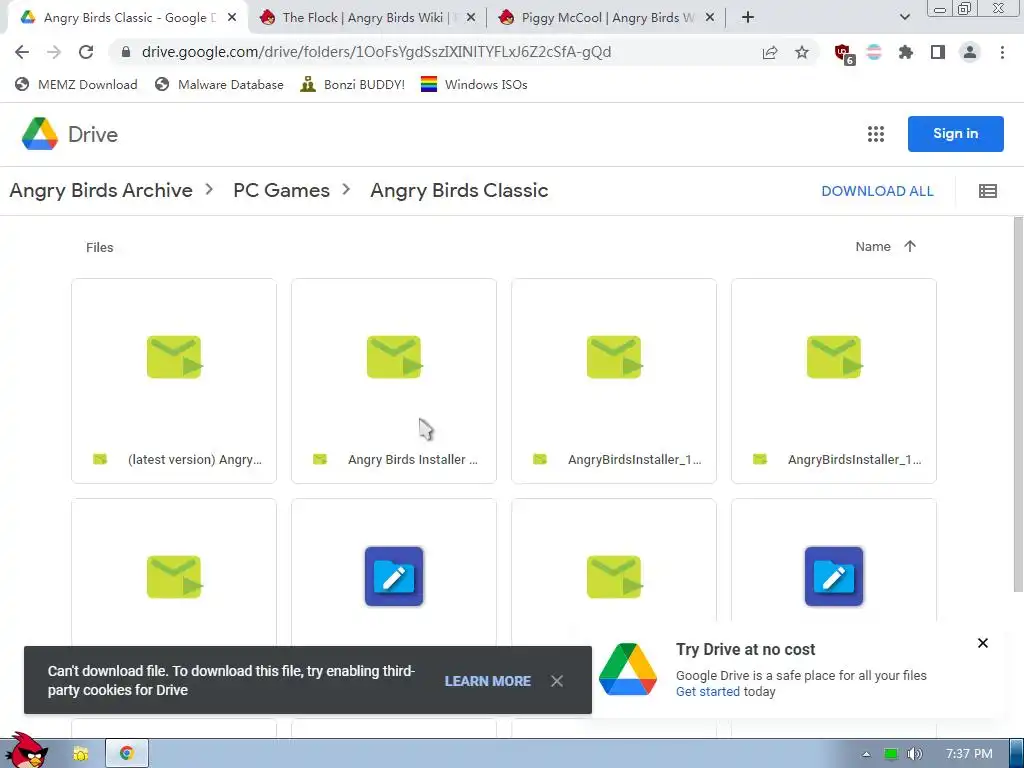1024x768 pixels.
Task: Click the first file icon in second row
Action: (x=174, y=577)
